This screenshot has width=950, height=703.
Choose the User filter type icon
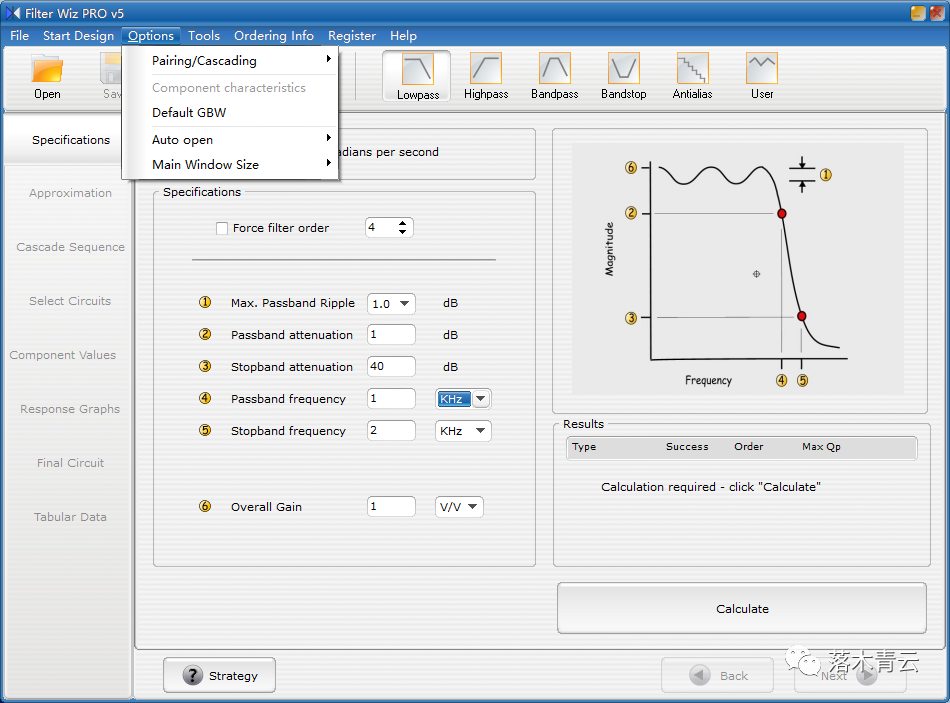click(762, 68)
